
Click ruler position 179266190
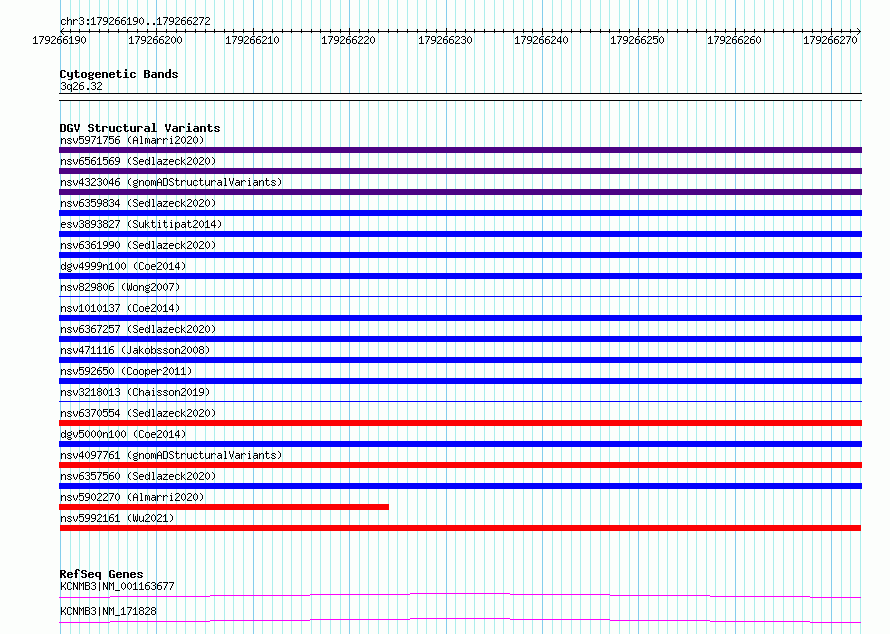coord(60,40)
